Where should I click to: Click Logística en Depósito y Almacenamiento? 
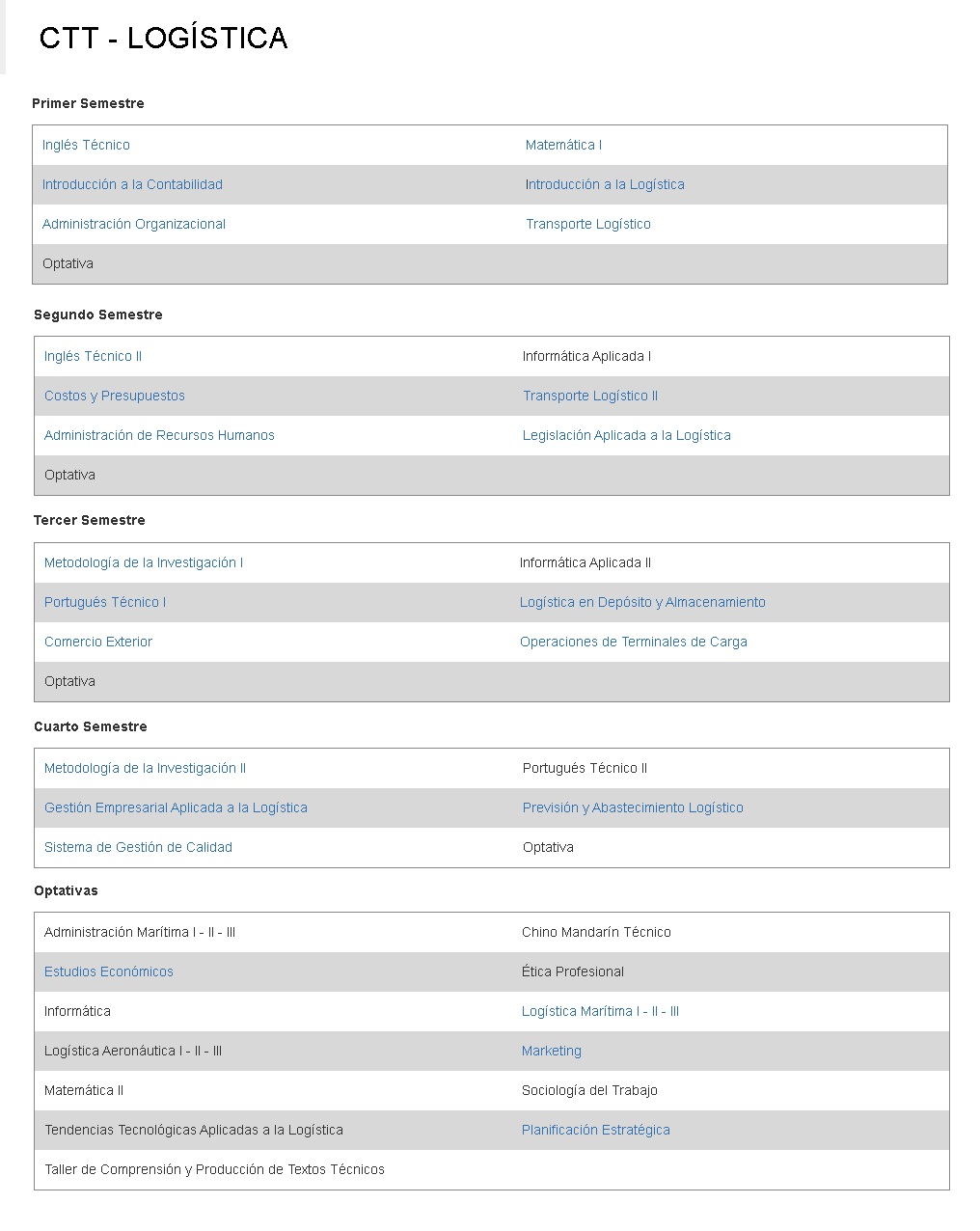coord(642,602)
